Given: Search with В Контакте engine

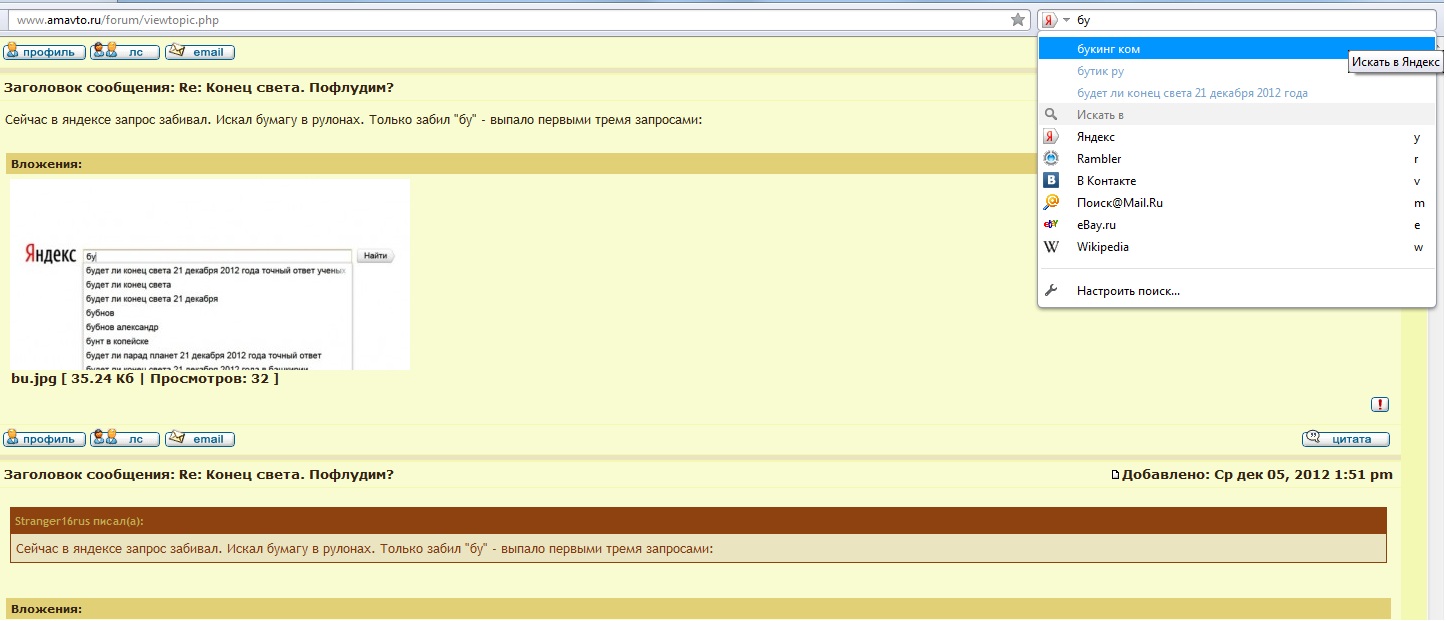Looking at the screenshot, I should point(1105,181).
